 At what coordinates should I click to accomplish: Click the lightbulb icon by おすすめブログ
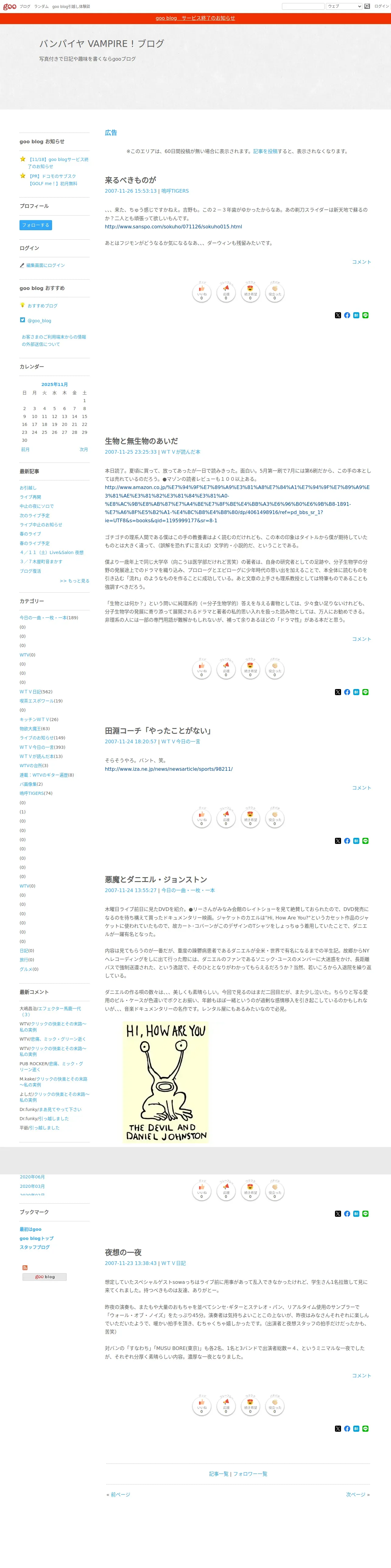click(x=23, y=305)
